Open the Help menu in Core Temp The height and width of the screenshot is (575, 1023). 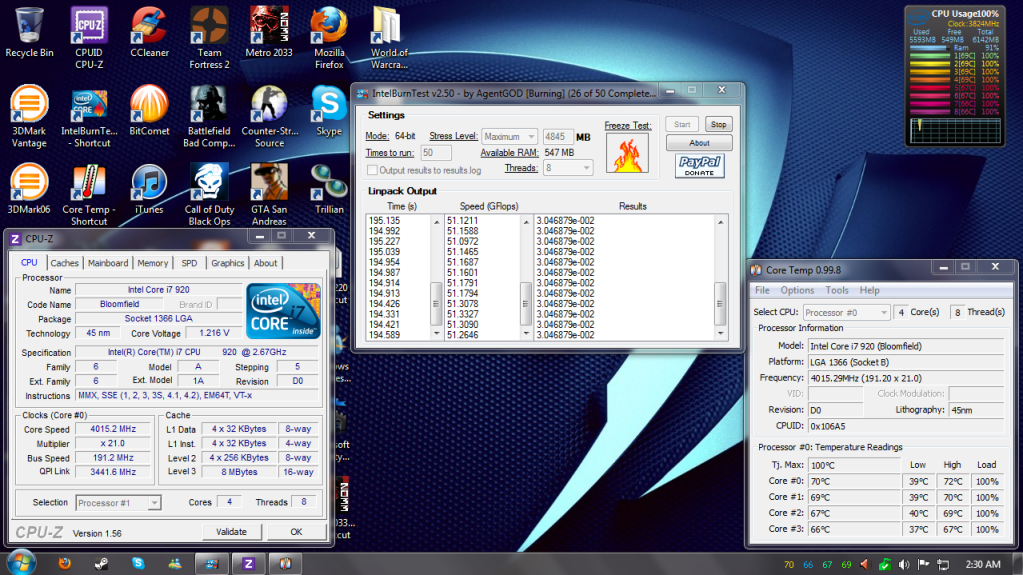869,290
